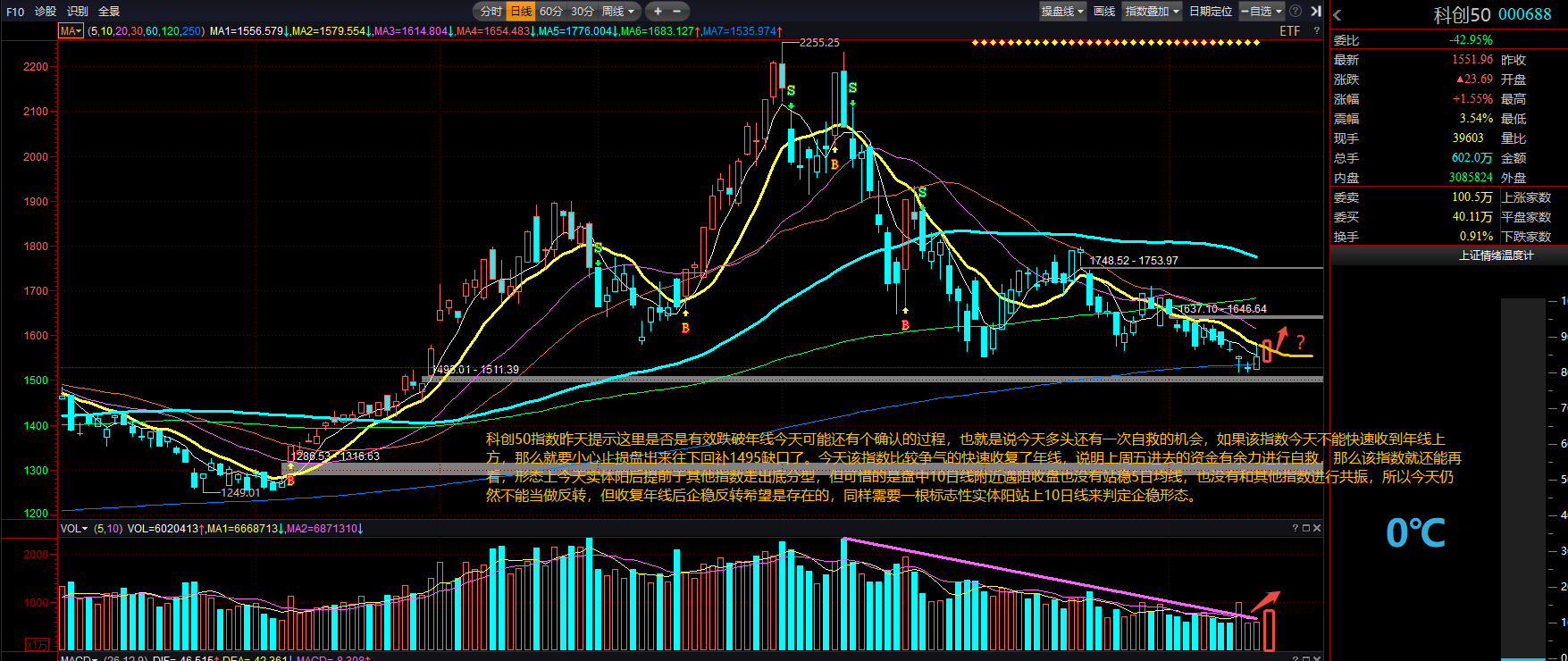The height and width of the screenshot is (661, 1568).
Task: Open the 日期定位 date locator
Action: coord(1211,12)
